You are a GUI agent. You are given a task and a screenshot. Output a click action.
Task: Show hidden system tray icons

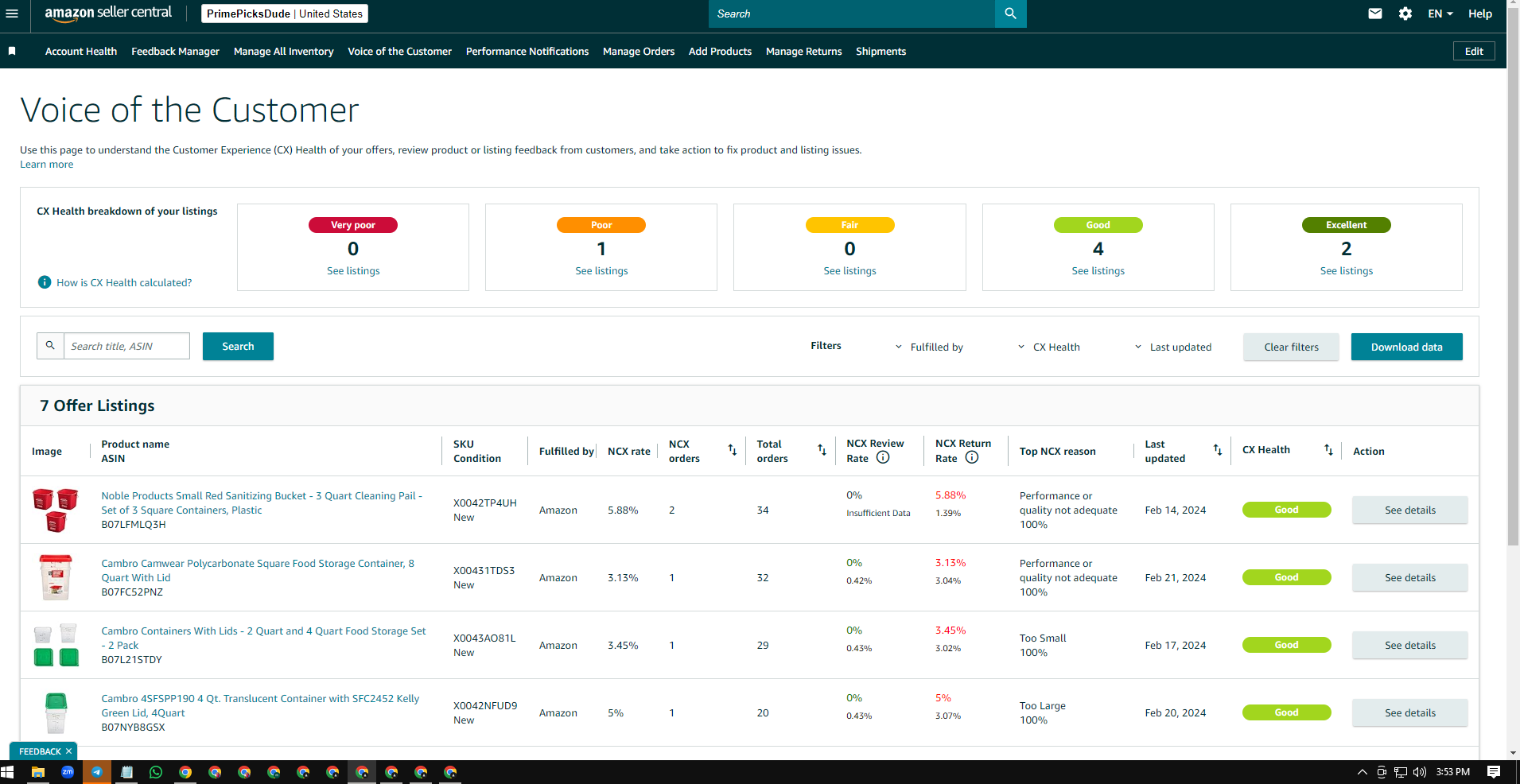click(x=1363, y=772)
